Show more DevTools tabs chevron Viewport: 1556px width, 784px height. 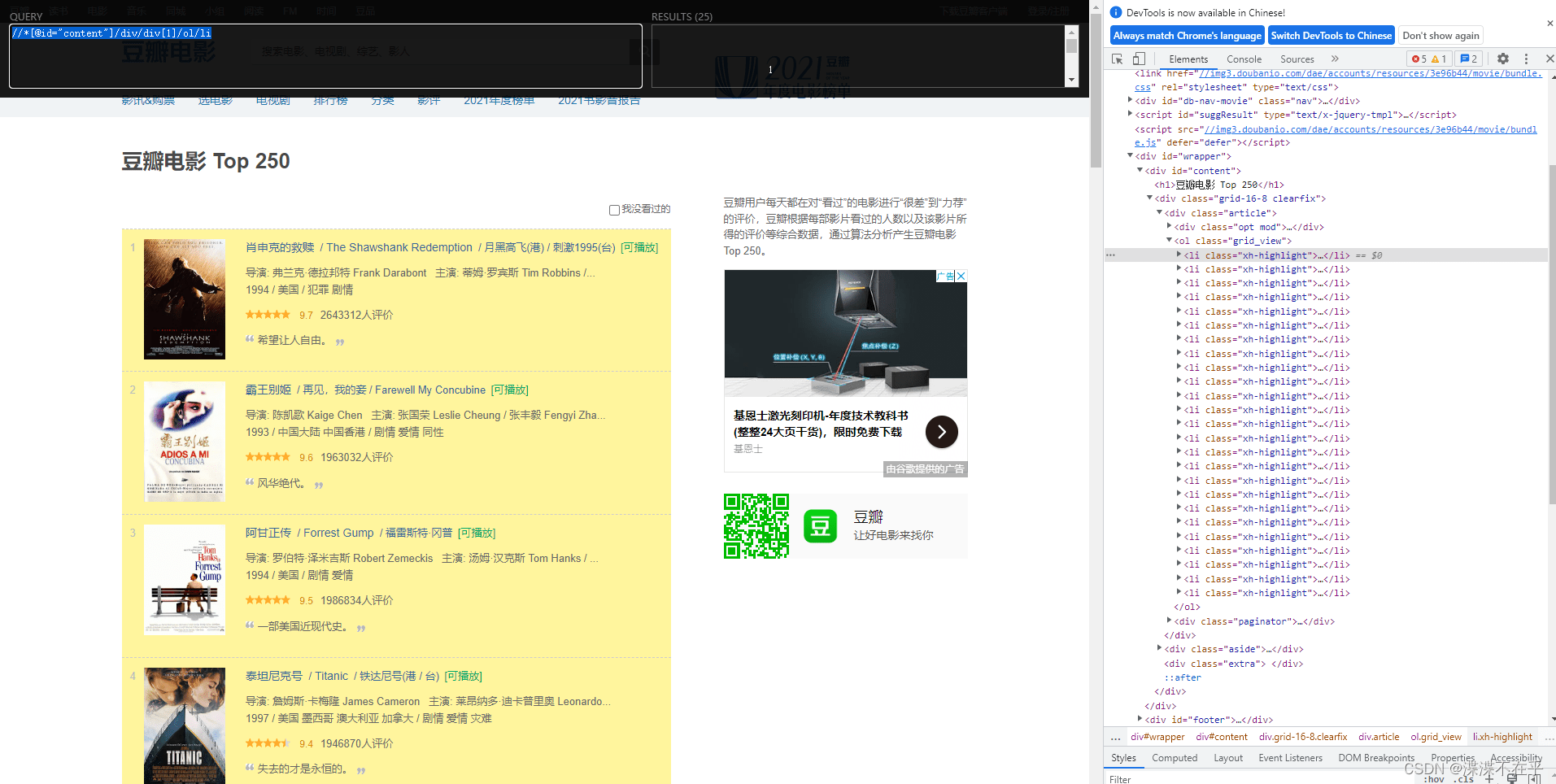point(1335,59)
